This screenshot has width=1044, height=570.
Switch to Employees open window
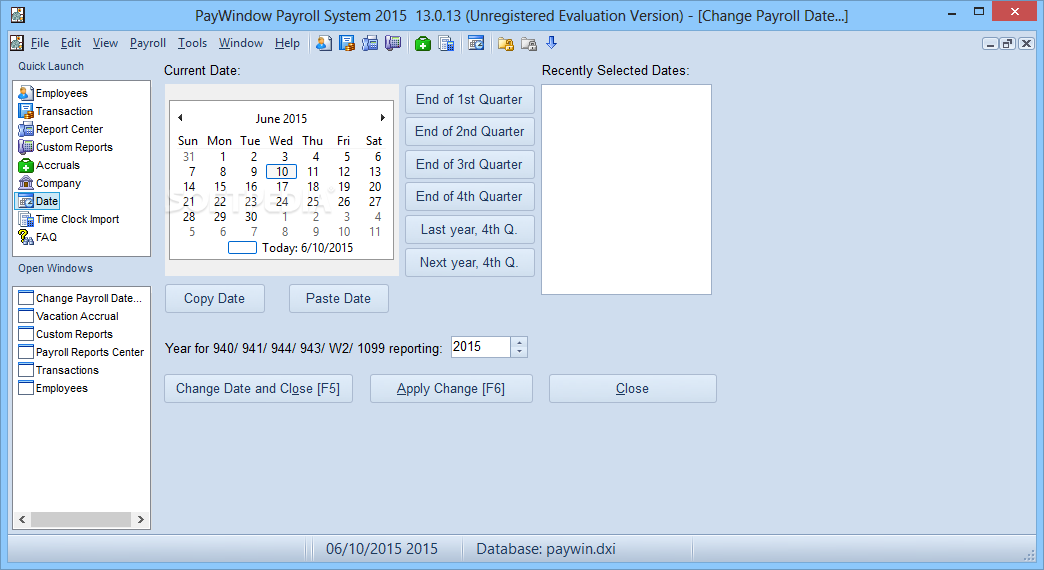[x=53, y=388]
